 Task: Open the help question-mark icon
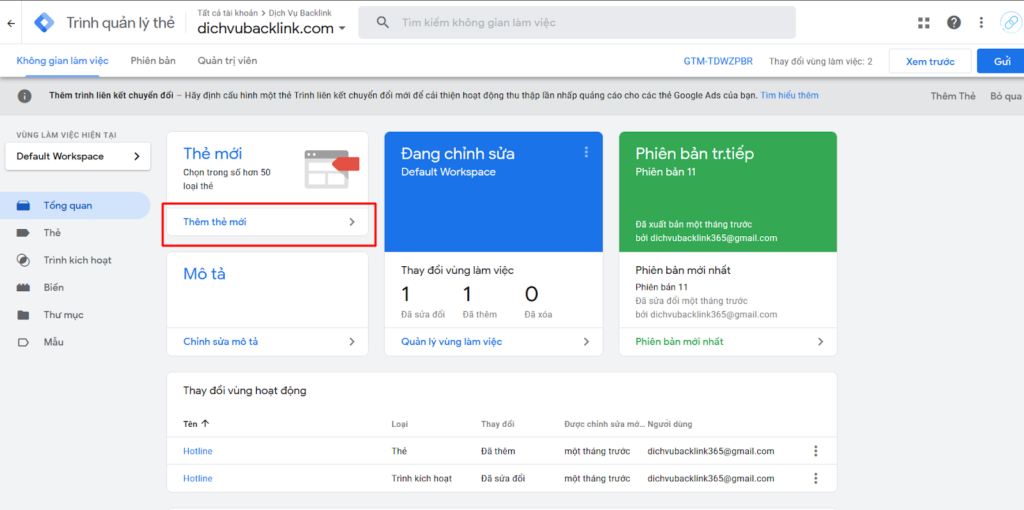coord(954,23)
